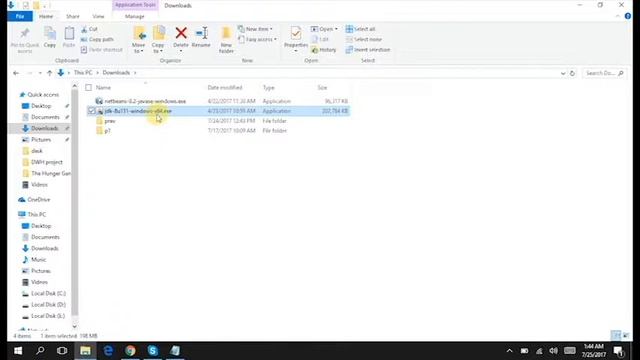
Task: Click Select all
Action: pos(360,29)
